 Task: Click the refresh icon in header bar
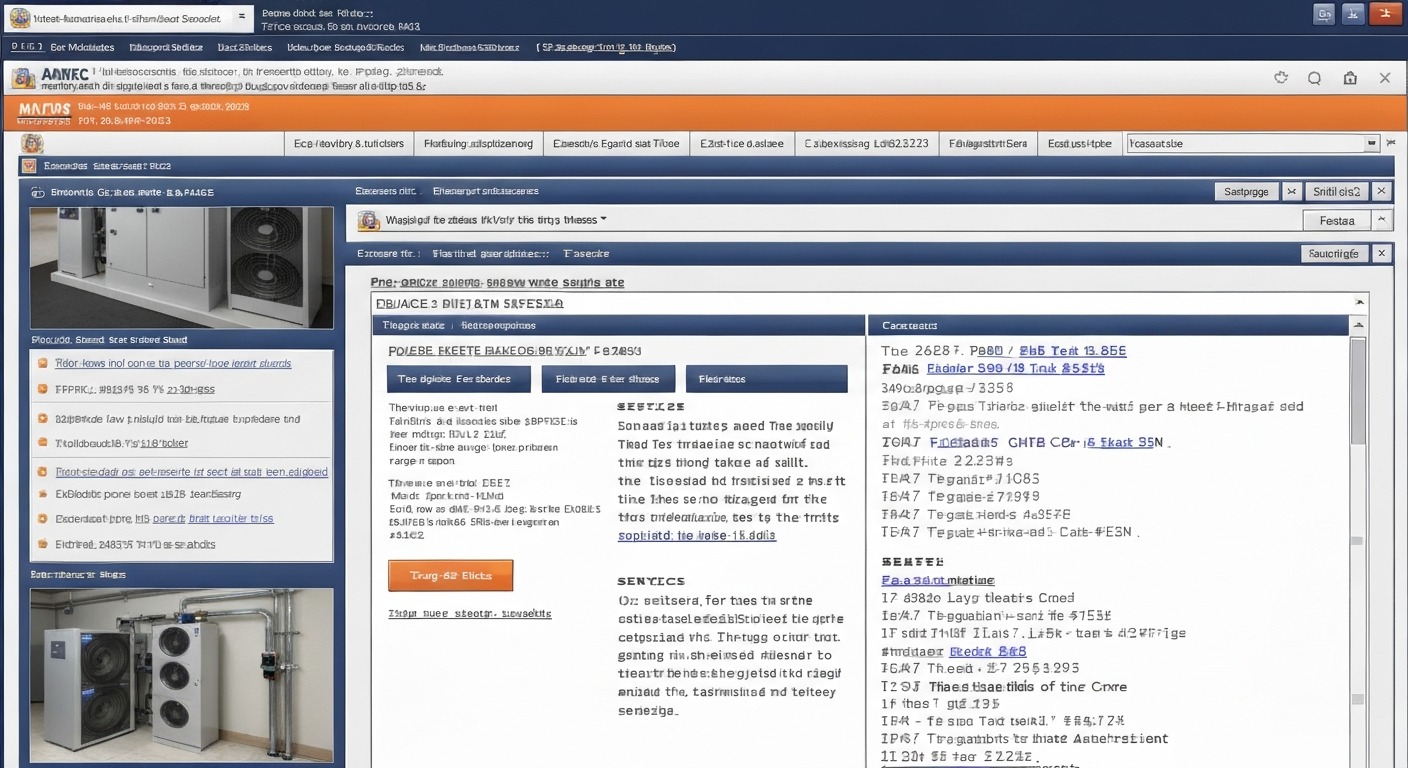[1281, 78]
